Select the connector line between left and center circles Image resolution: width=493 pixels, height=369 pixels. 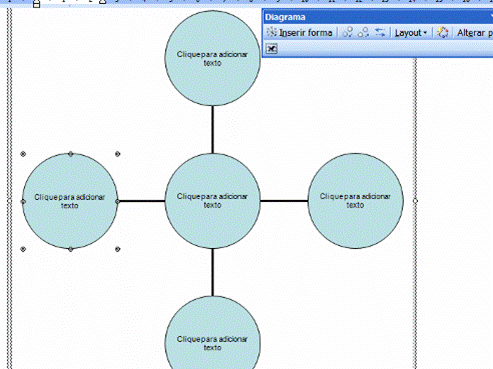(x=142, y=201)
